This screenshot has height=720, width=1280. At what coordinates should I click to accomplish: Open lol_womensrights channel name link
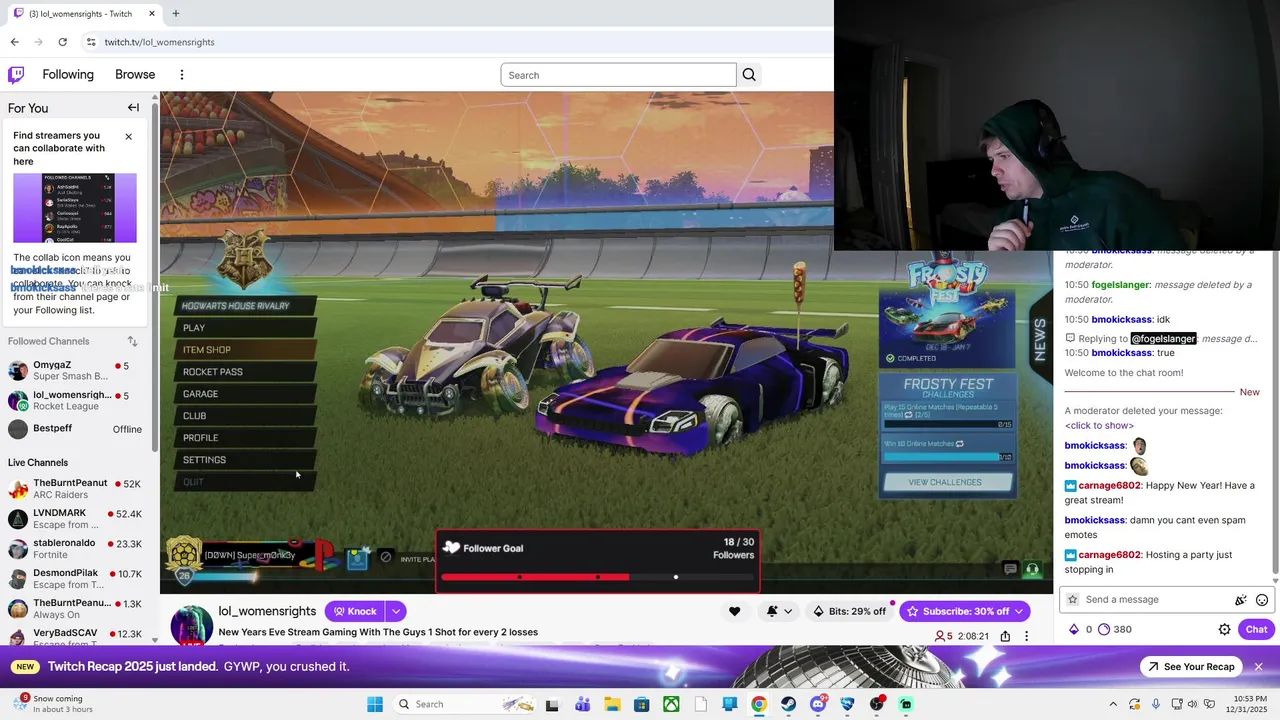[267, 611]
